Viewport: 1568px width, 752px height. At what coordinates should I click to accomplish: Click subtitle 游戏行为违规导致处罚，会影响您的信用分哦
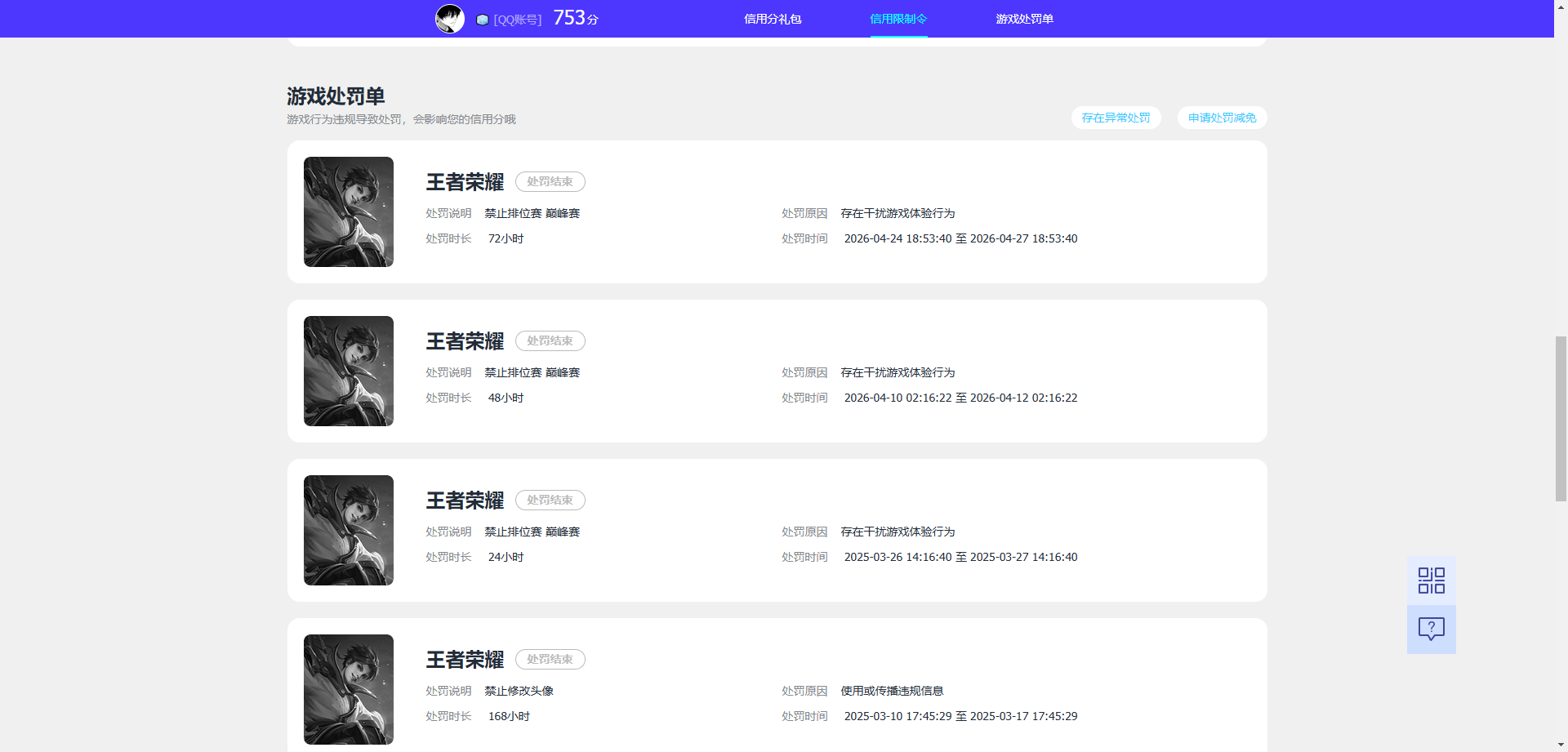(x=401, y=119)
